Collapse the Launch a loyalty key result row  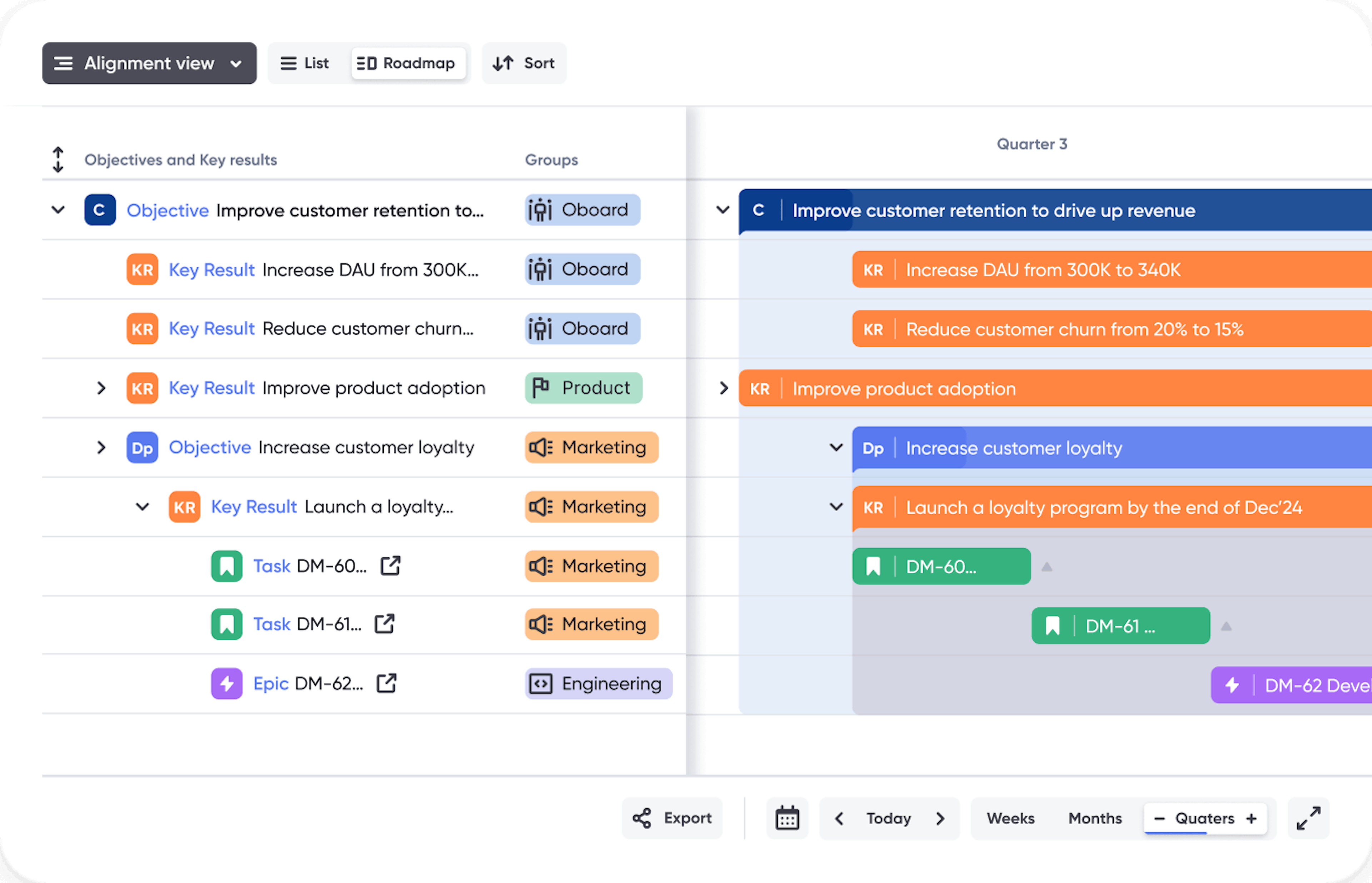pos(143,507)
